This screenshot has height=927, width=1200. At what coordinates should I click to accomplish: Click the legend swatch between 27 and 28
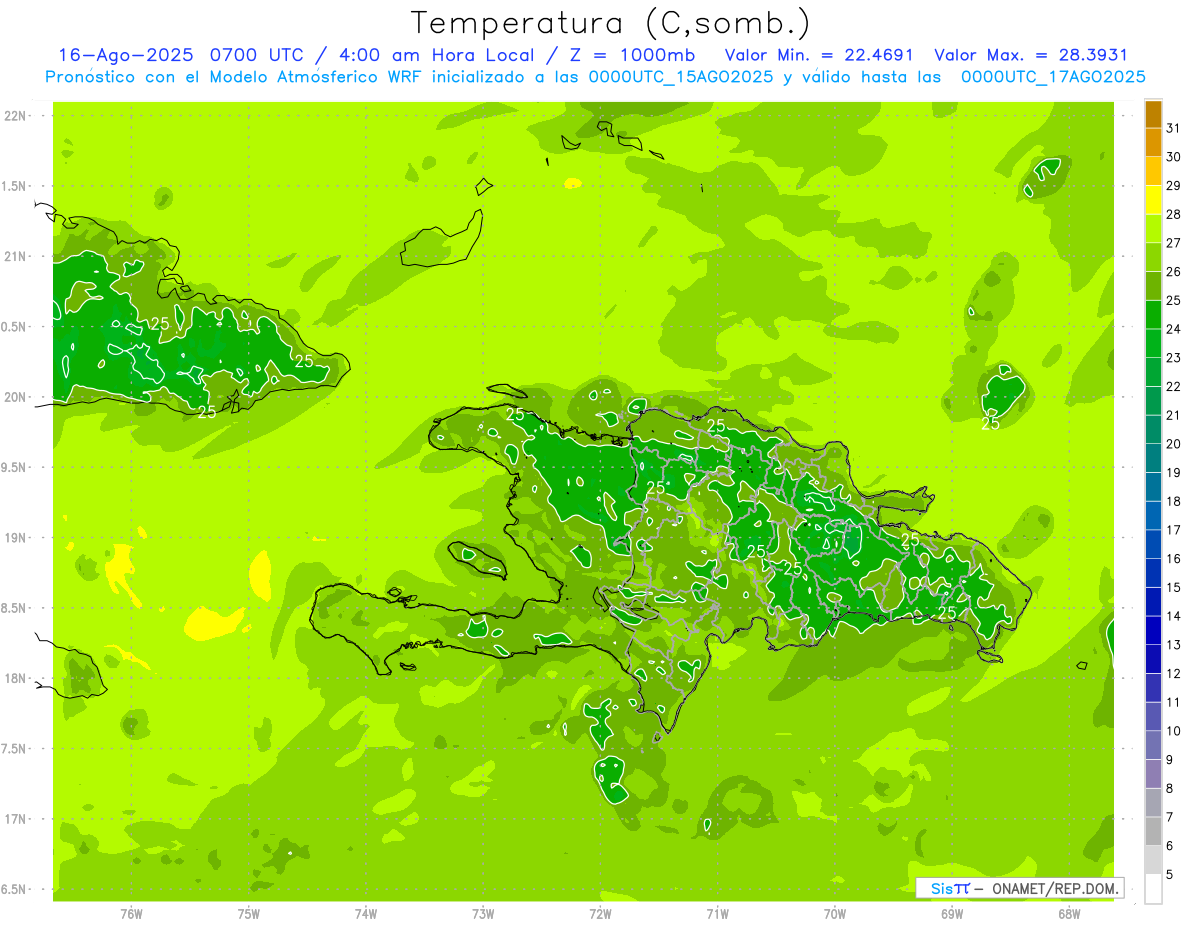click(x=1153, y=229)
